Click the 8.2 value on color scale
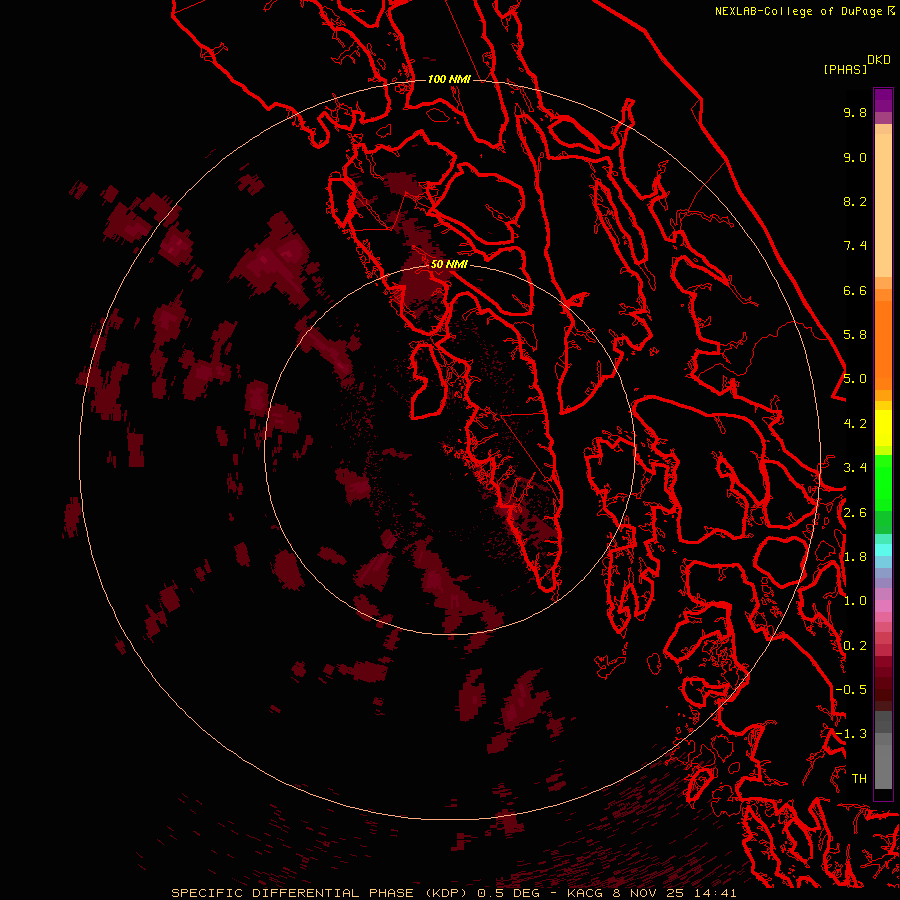 pyautogui.click(x=855, y=201)
